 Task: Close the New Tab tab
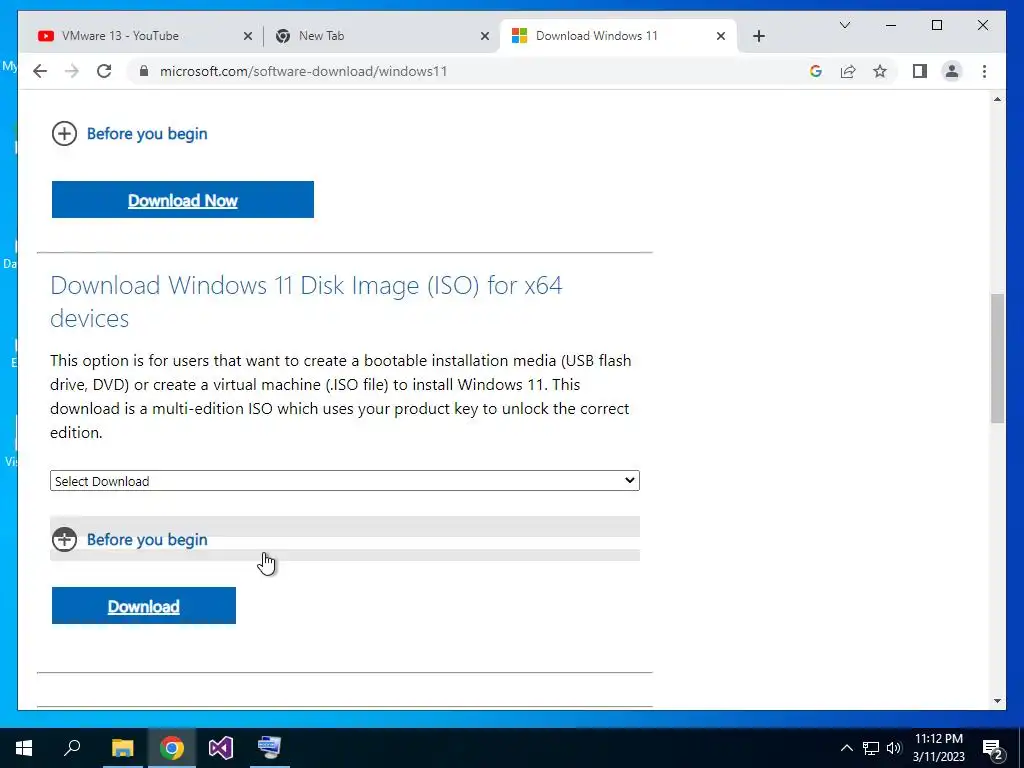click(x=485, y=36)
